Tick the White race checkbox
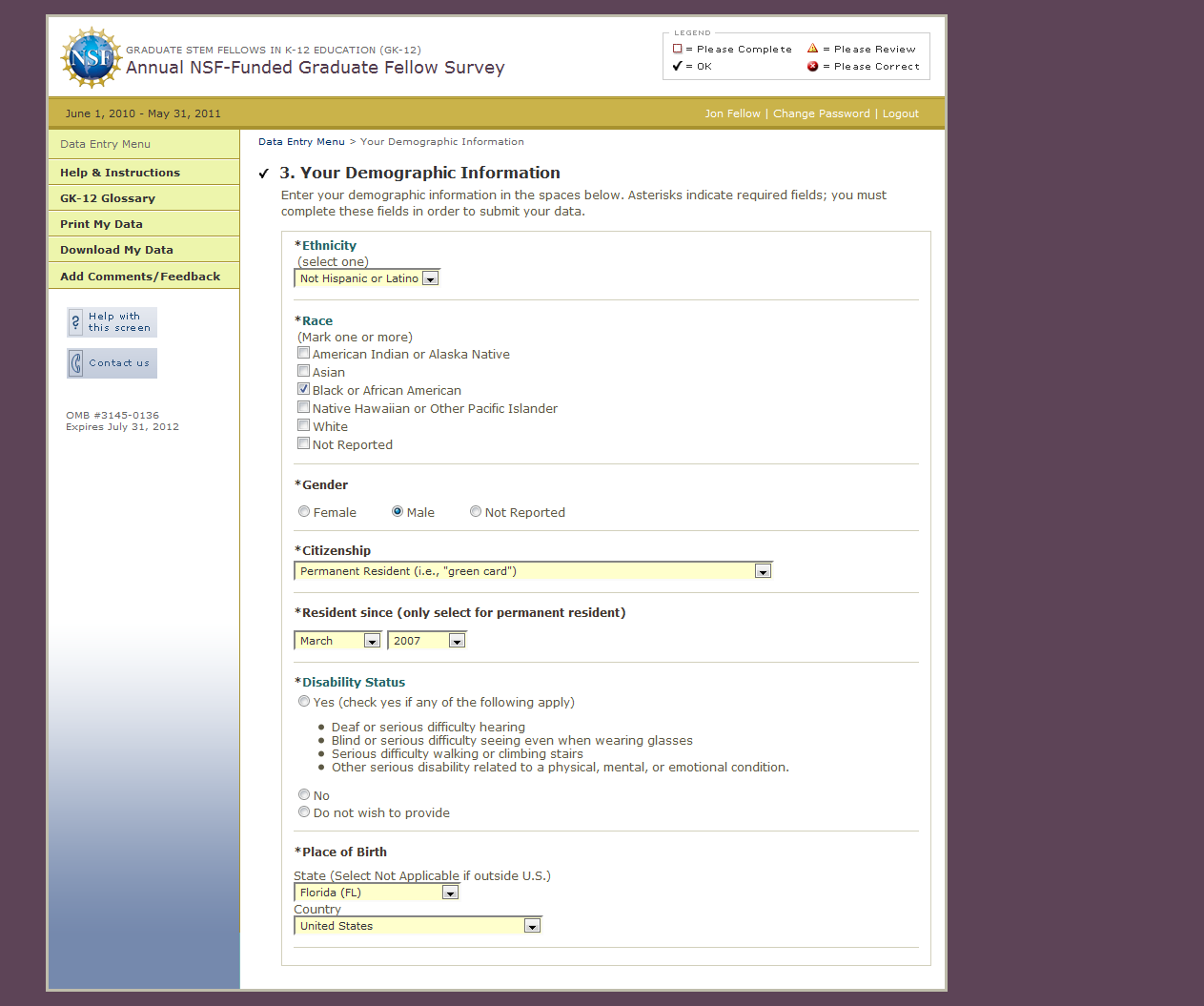 click(304, 425)
